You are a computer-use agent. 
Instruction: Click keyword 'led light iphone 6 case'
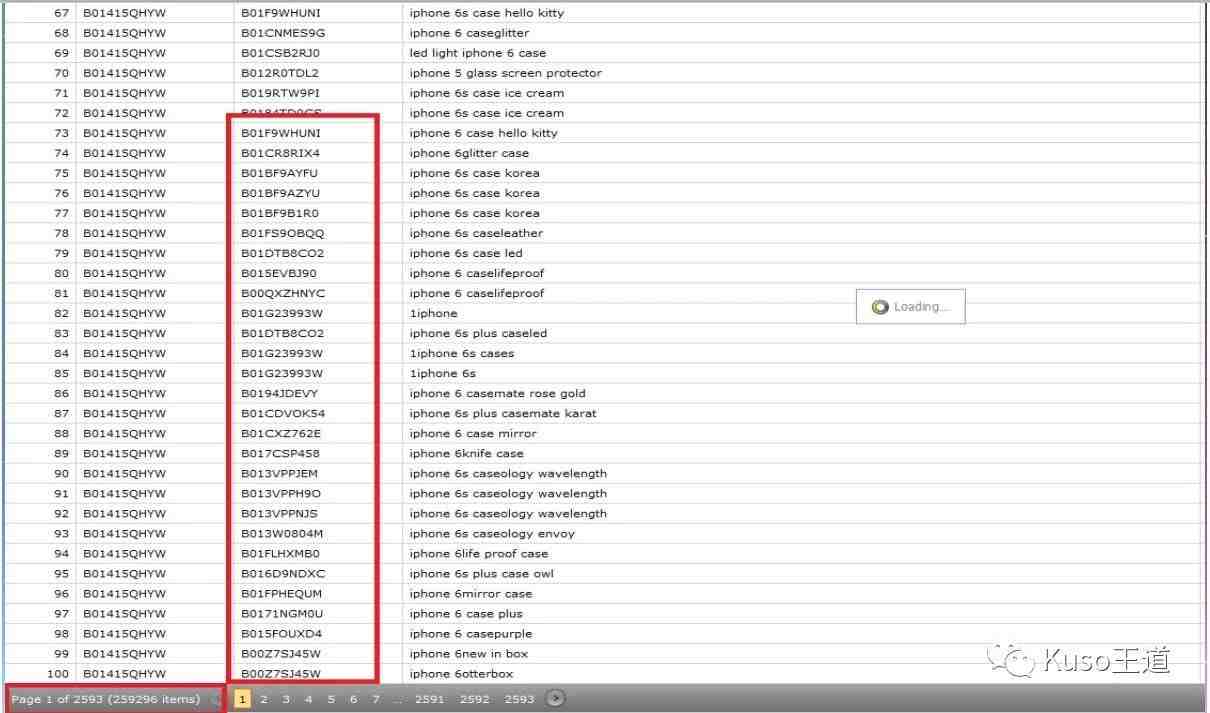click(477, 53)
